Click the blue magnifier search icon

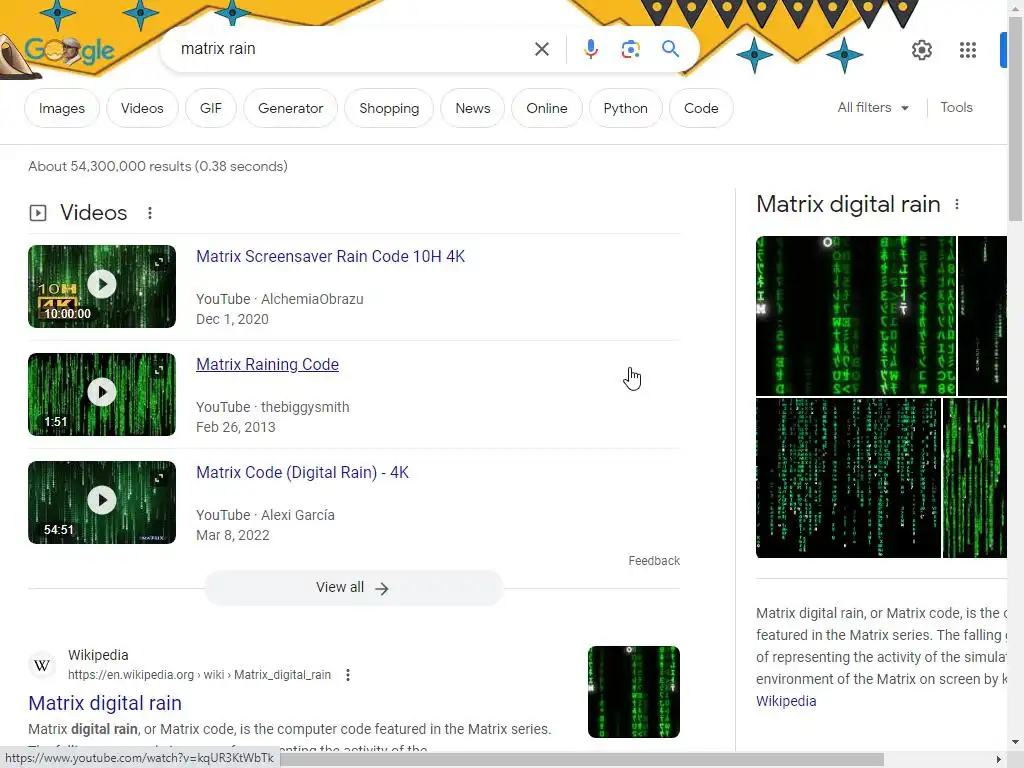point(670,49)
